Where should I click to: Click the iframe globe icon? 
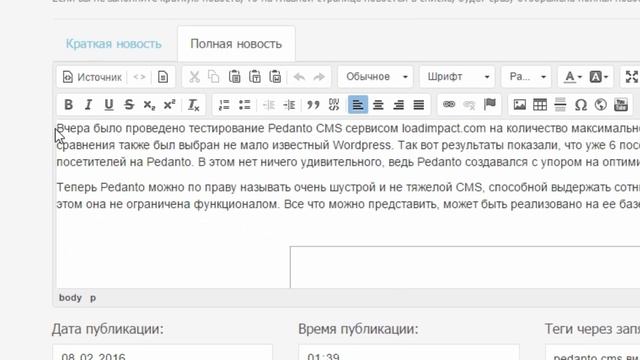click(x=600, y=105)
